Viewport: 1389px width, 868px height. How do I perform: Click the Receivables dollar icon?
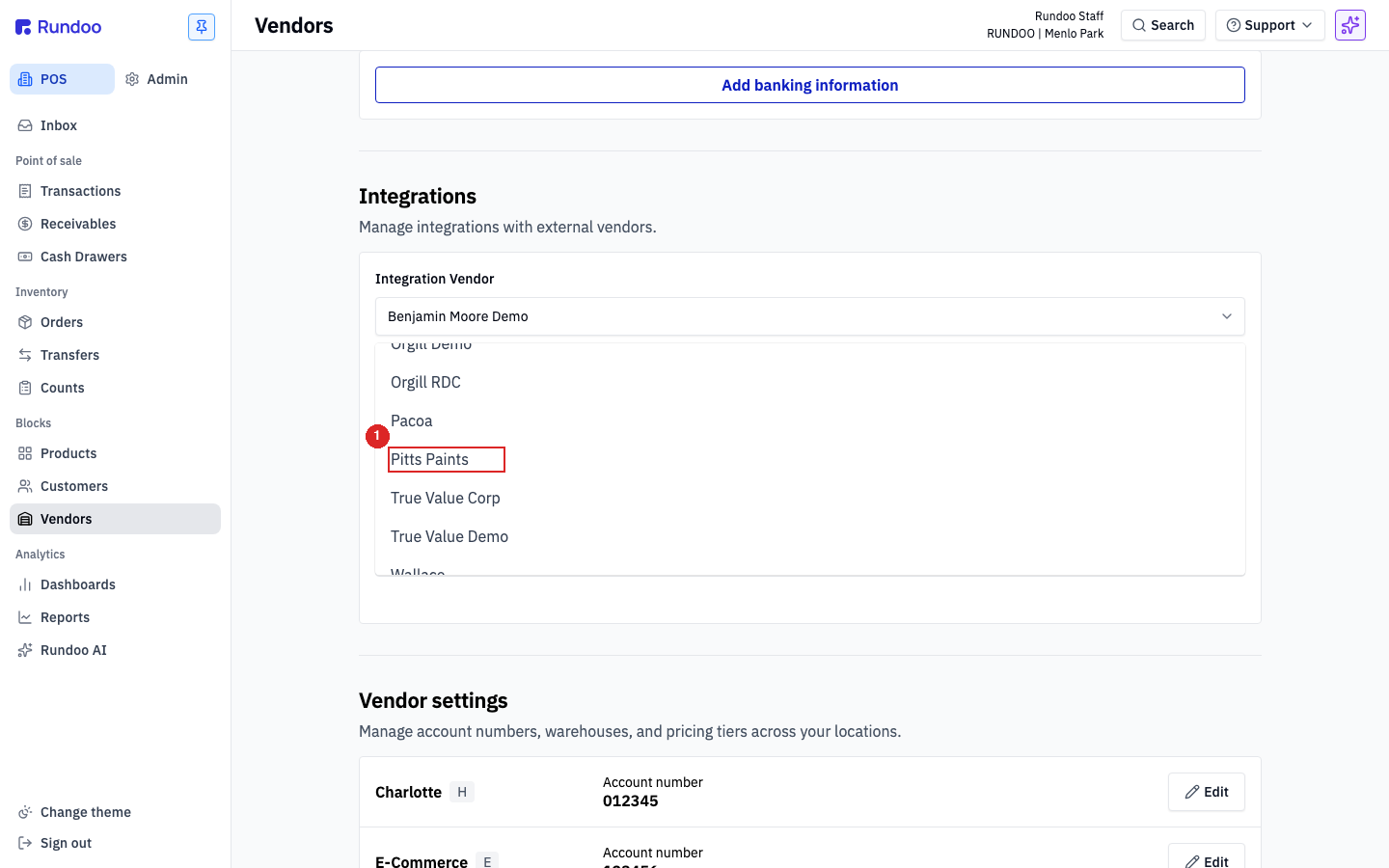coord(25,224)
